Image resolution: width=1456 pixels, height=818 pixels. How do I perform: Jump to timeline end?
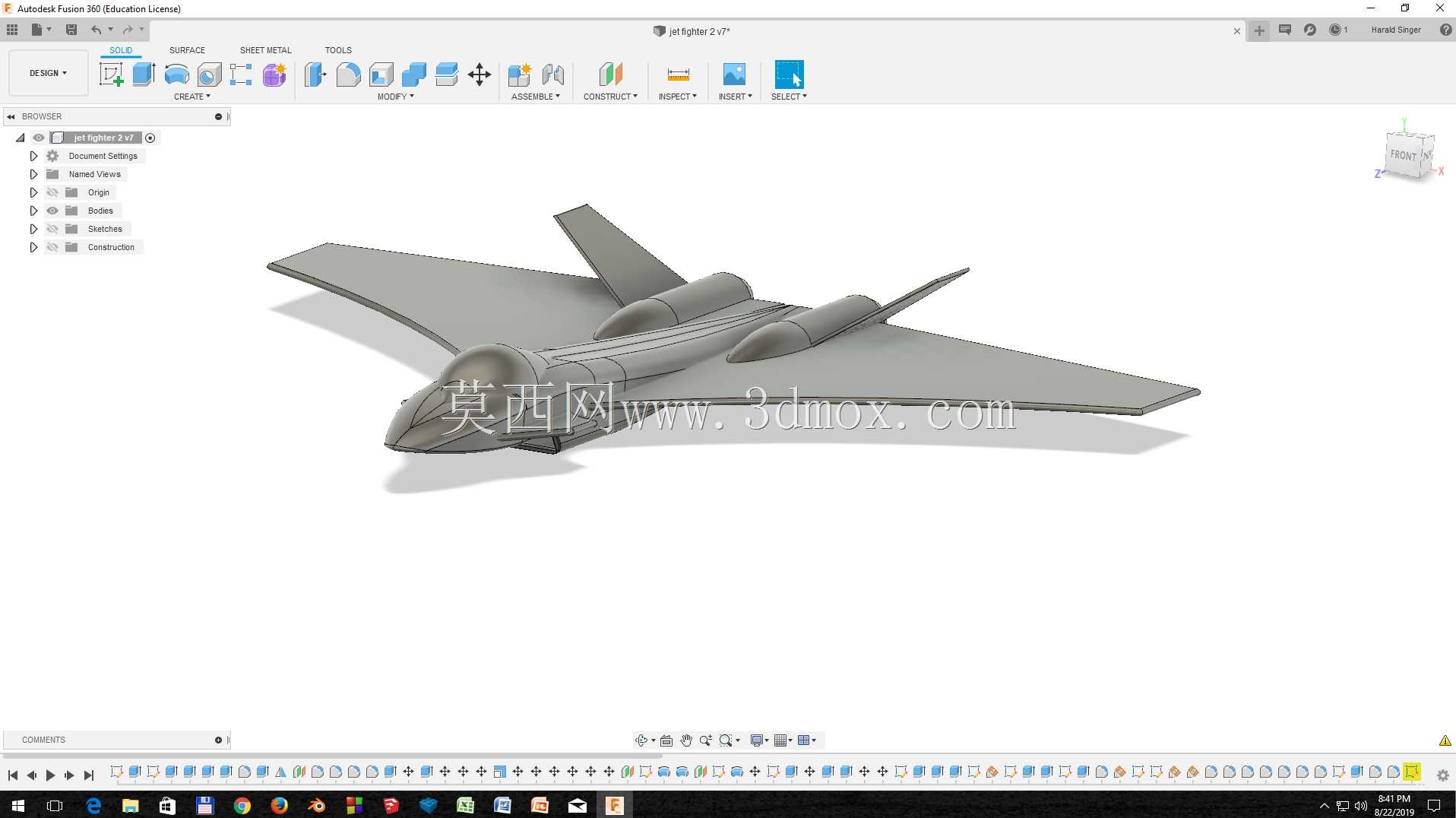[x=89, y=775]
